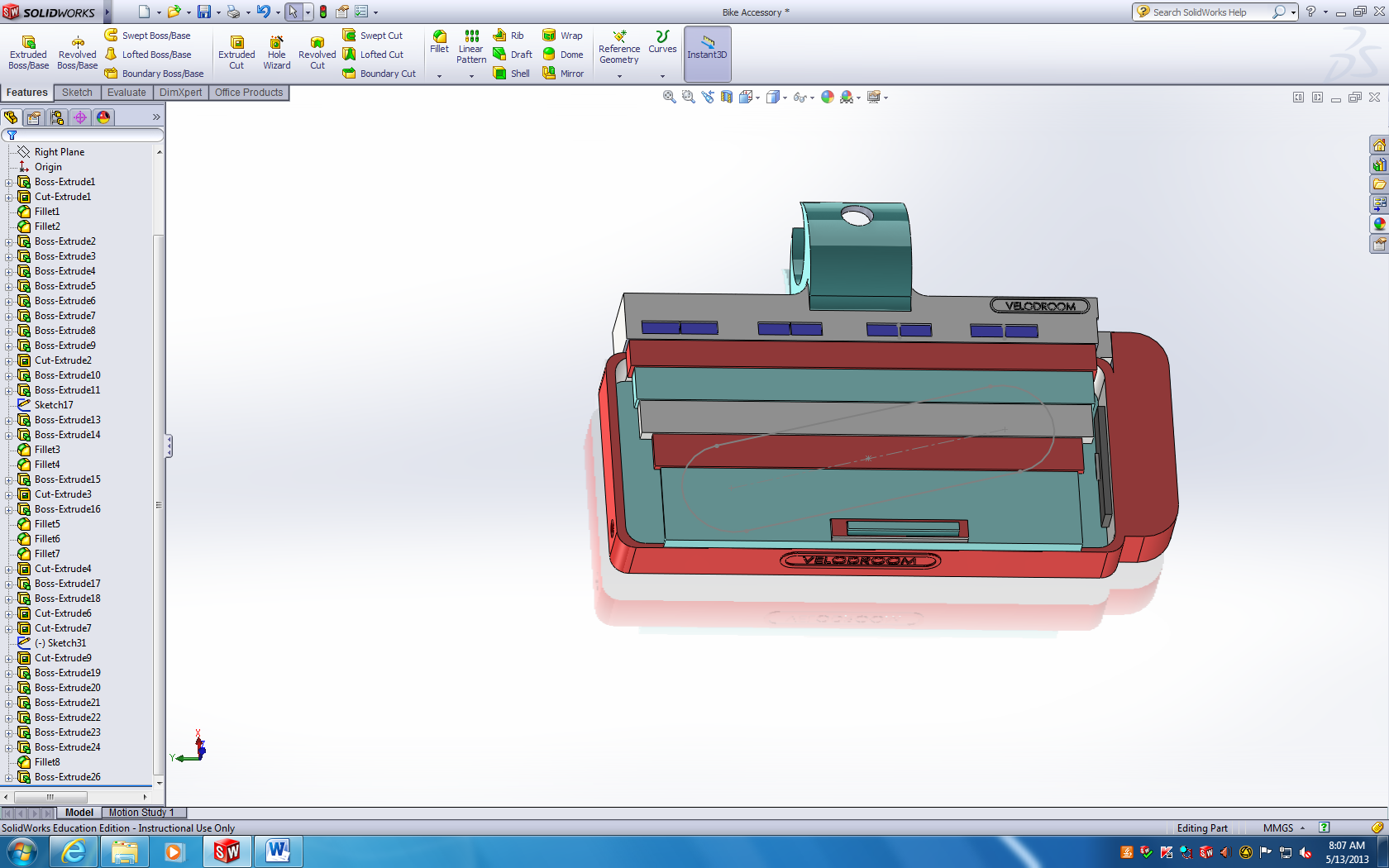Open the Hole Wizard
The width and height of the screenshot is (1389, 868).
277,53
